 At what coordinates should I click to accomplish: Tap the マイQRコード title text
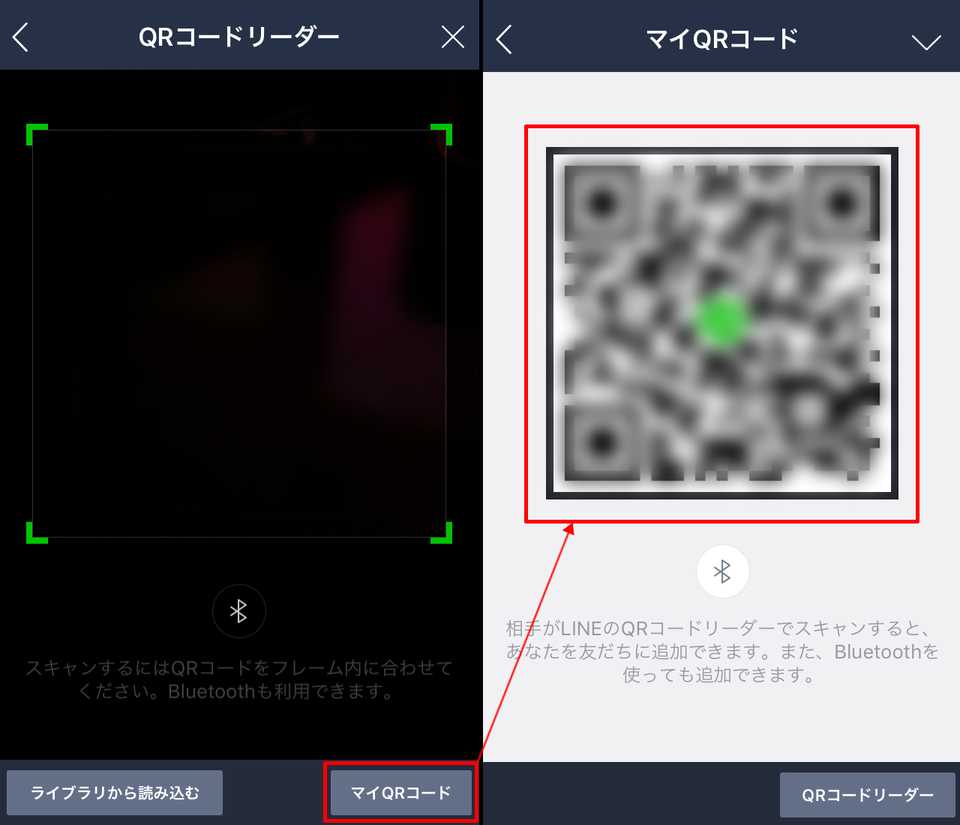pyautogui.click(x=722, y=39)
